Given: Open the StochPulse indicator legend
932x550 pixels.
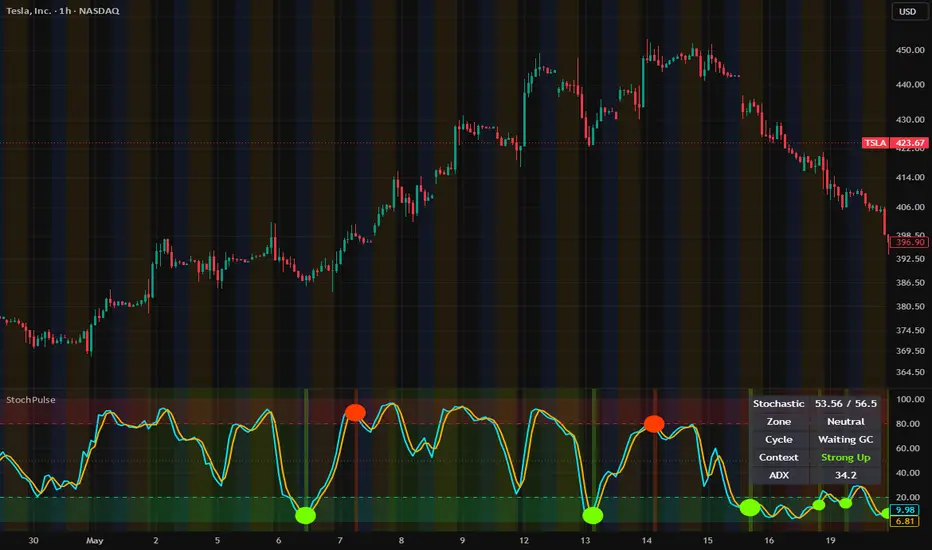Looking at the screenshot, I should (31, 400).
